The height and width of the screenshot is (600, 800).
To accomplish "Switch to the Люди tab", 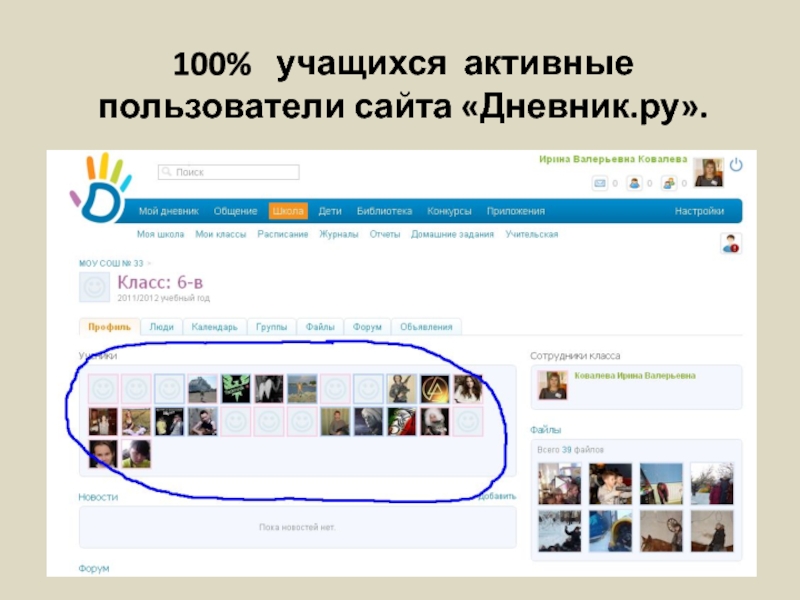I will (x=161, y=327).
